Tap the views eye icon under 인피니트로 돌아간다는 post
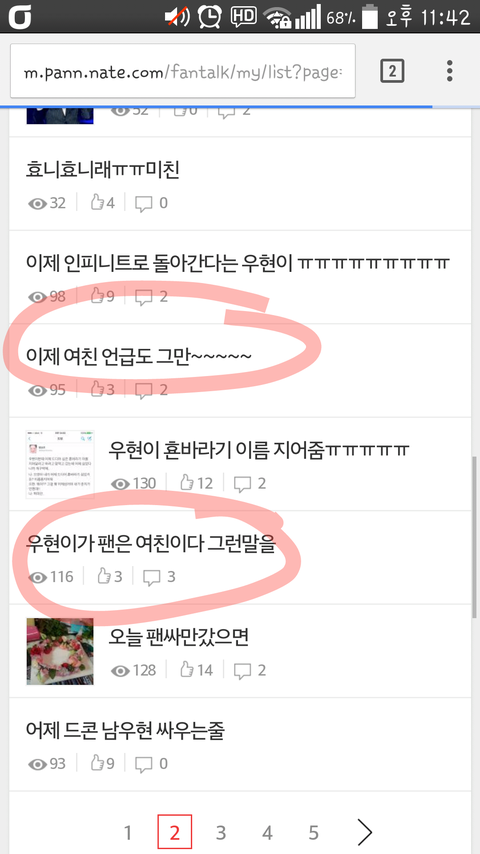 click(x=37, y=297)
